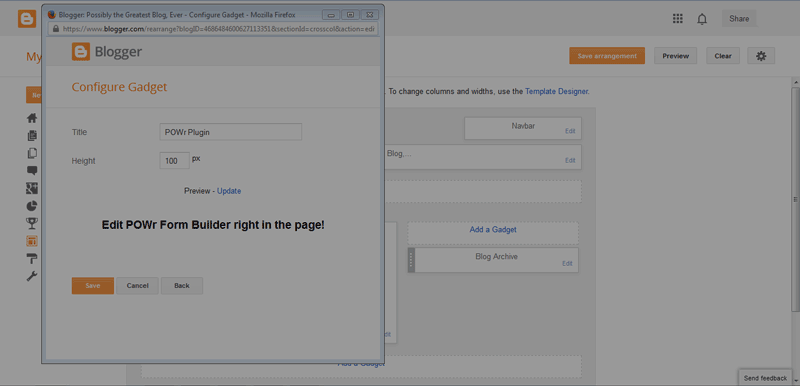Screen dimensions: 800x386
Task: Click the page vertical scrollbar
Action: 795,199
